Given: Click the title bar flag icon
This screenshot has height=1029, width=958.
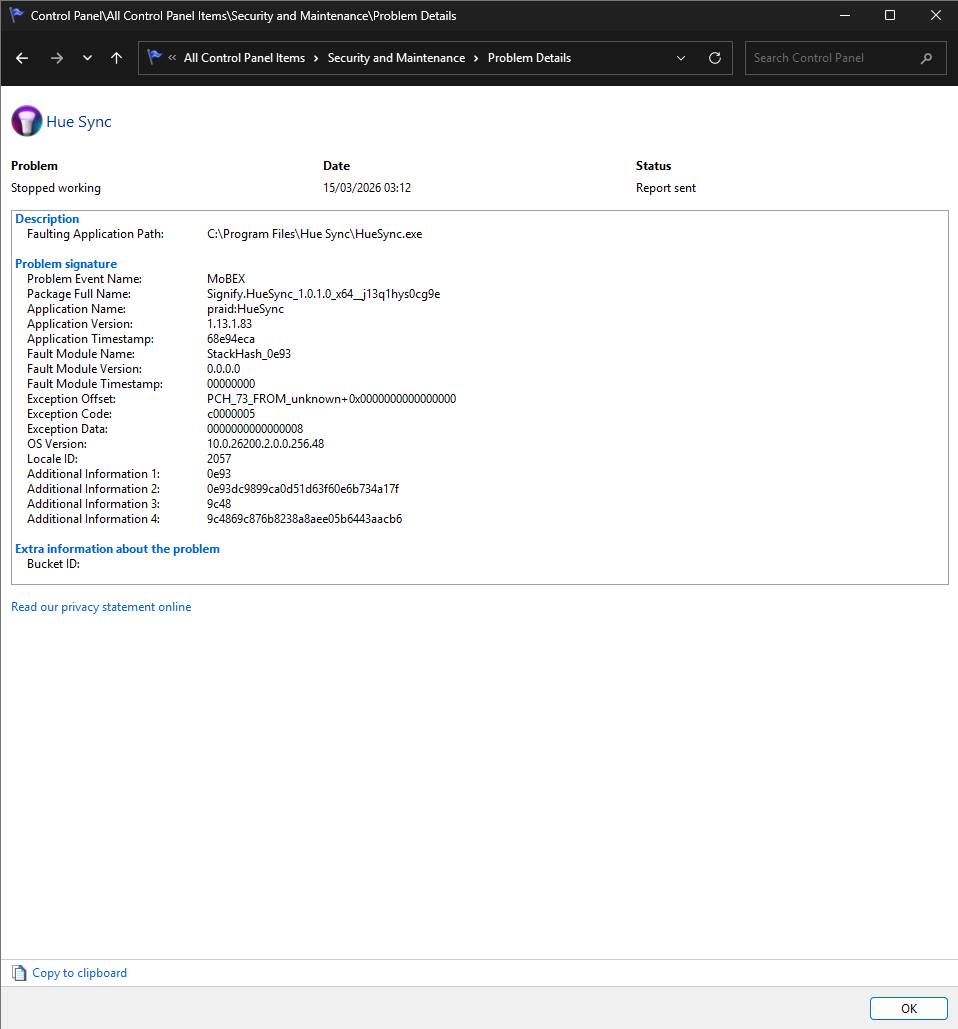Looking at the screenshot, I should pyautogui.click(x=16, y=15).
